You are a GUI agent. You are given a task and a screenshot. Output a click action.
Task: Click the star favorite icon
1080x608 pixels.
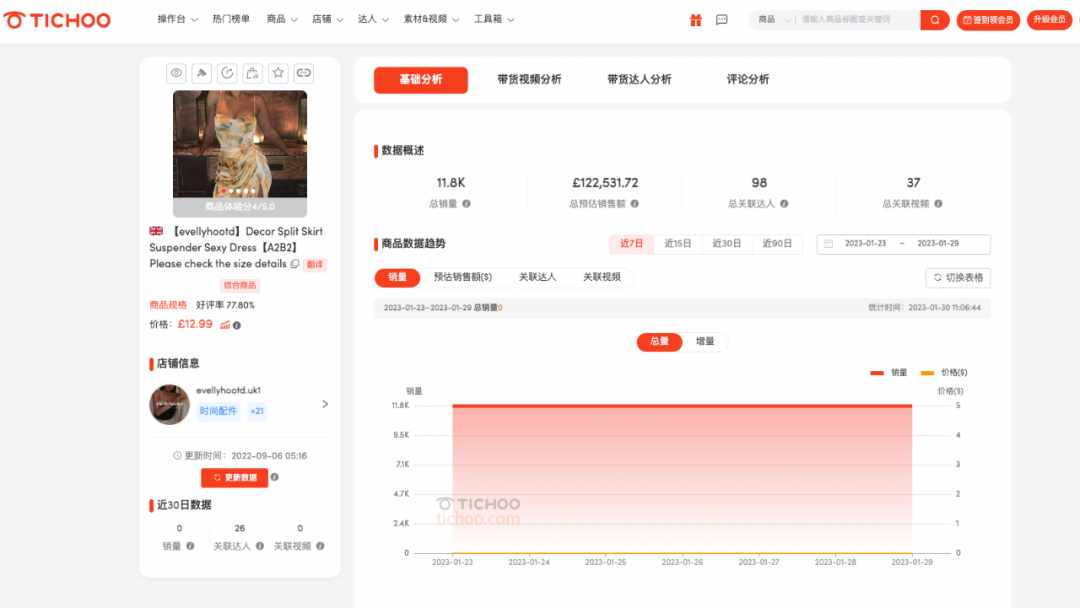pos(278,73)
